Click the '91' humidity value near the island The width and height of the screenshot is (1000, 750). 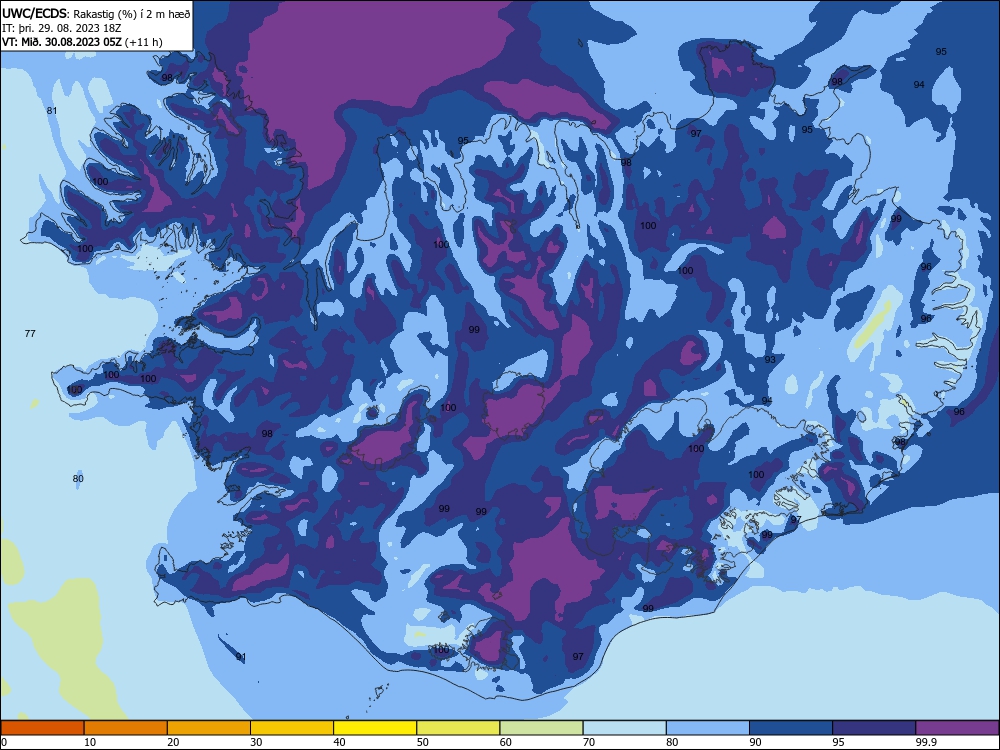pyautogui.click(x=241, y=656)
